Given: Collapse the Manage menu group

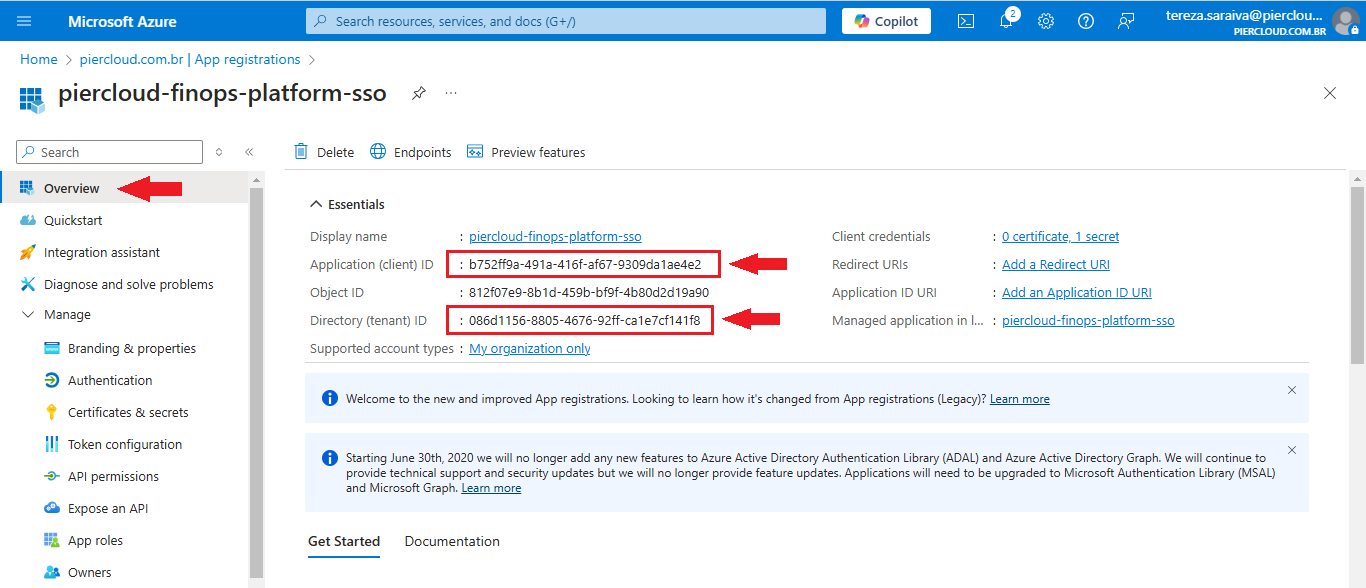Looking at the screenshot, I should 27,315.
